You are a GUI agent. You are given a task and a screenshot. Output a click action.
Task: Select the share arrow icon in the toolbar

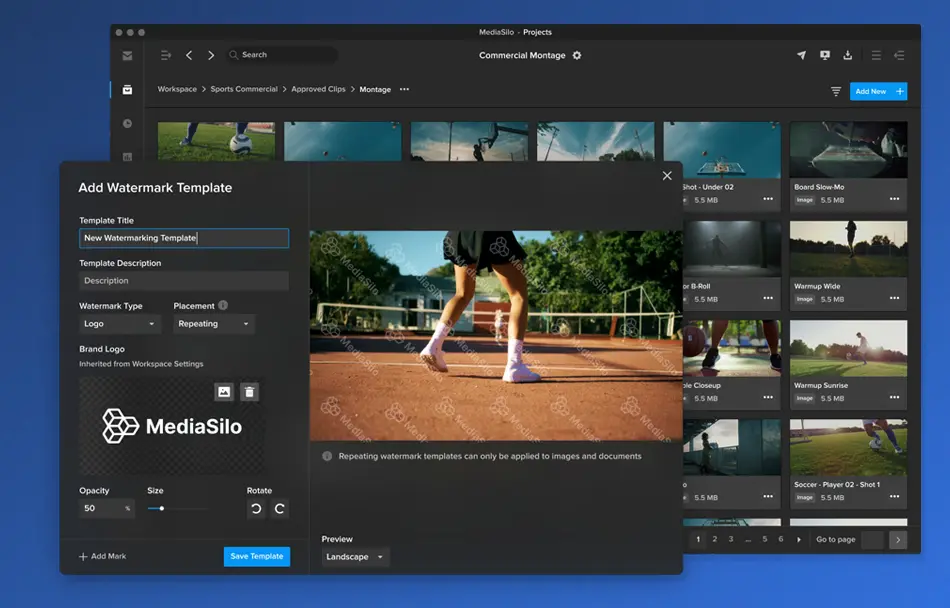coord(801,55)
